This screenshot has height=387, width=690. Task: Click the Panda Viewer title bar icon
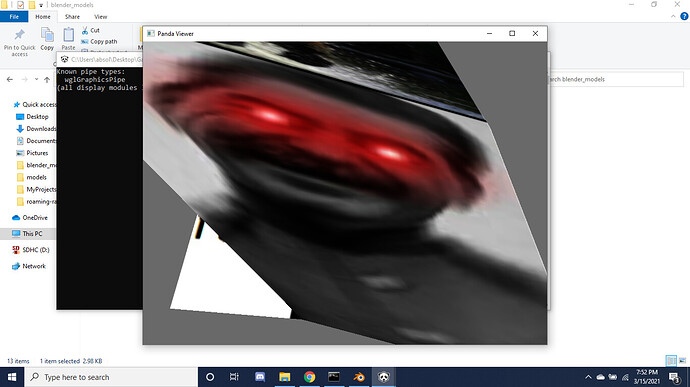point(150,33)
